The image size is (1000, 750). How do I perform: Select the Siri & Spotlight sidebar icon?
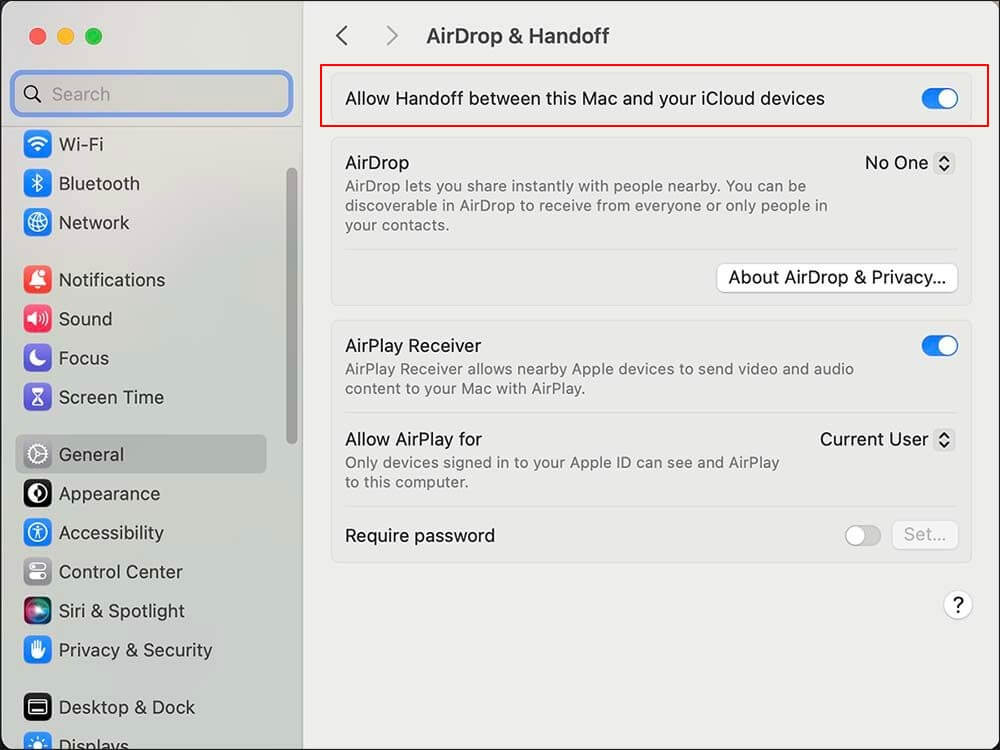point(120,611)
